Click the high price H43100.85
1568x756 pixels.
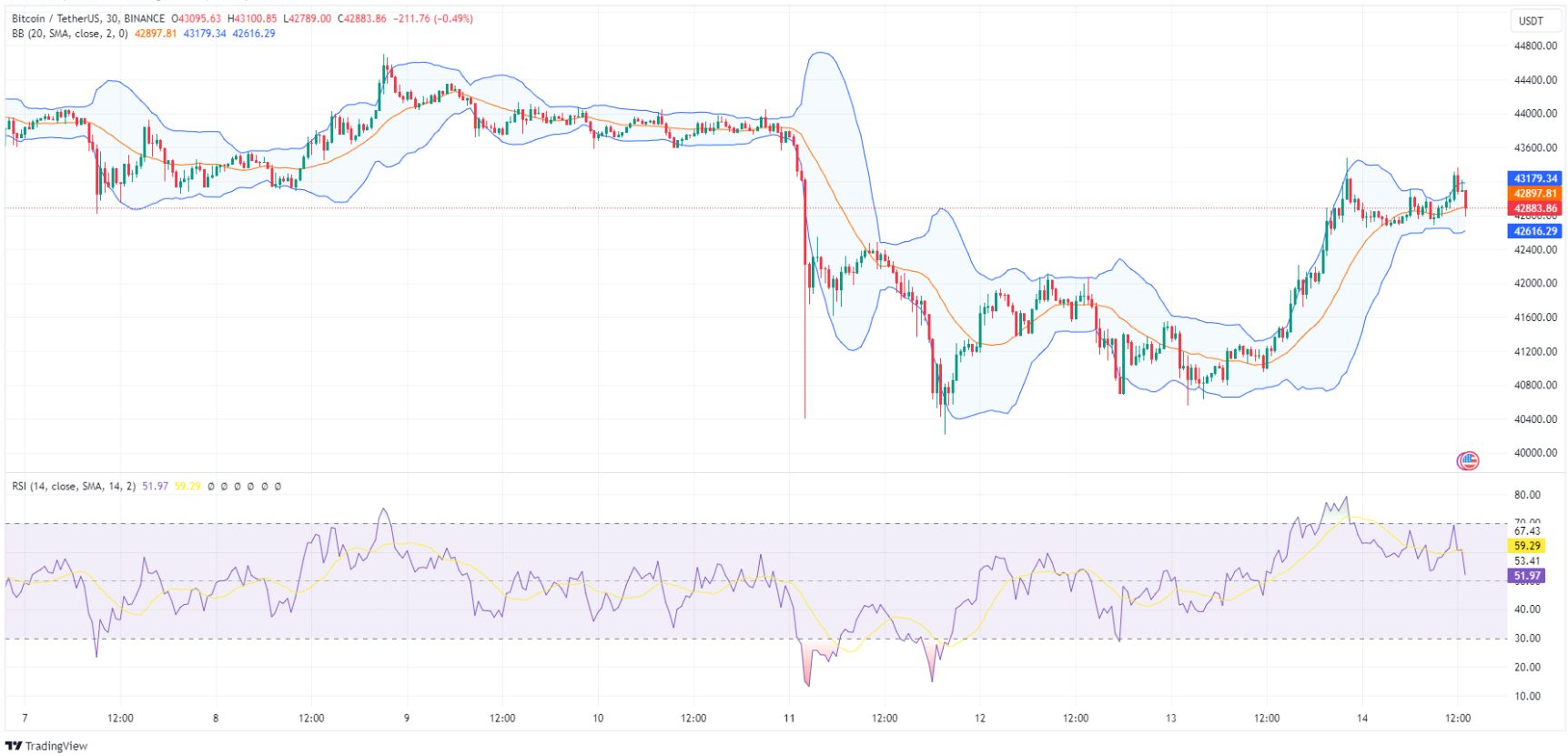click(252, 18)
